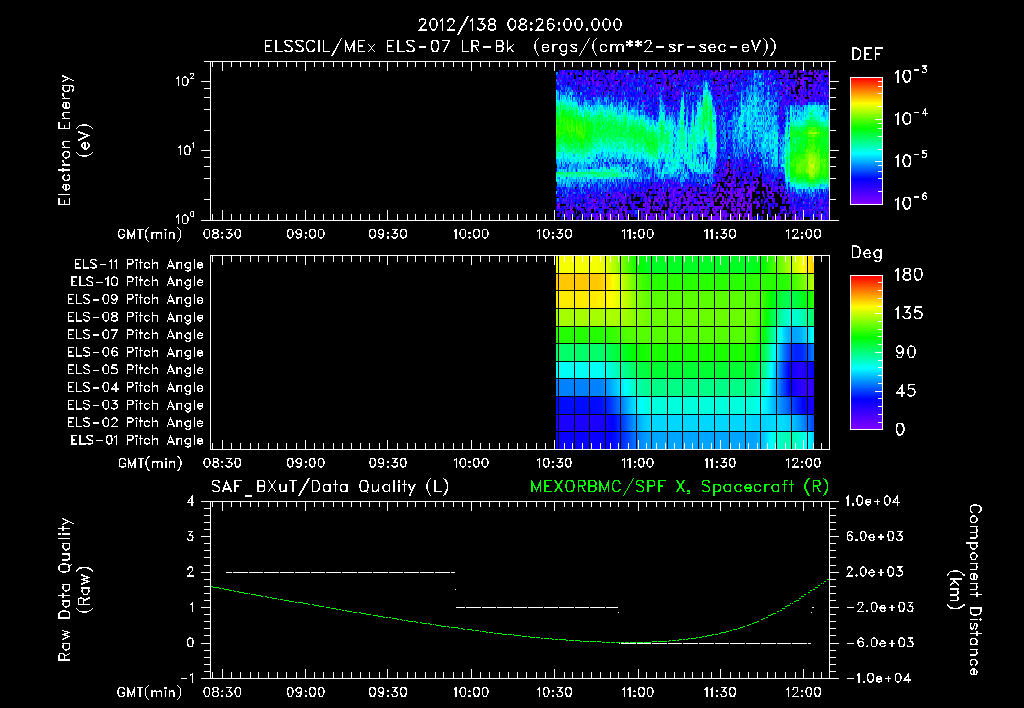Select the ELS-11 Pitch Angle row label

coord(138,265)
